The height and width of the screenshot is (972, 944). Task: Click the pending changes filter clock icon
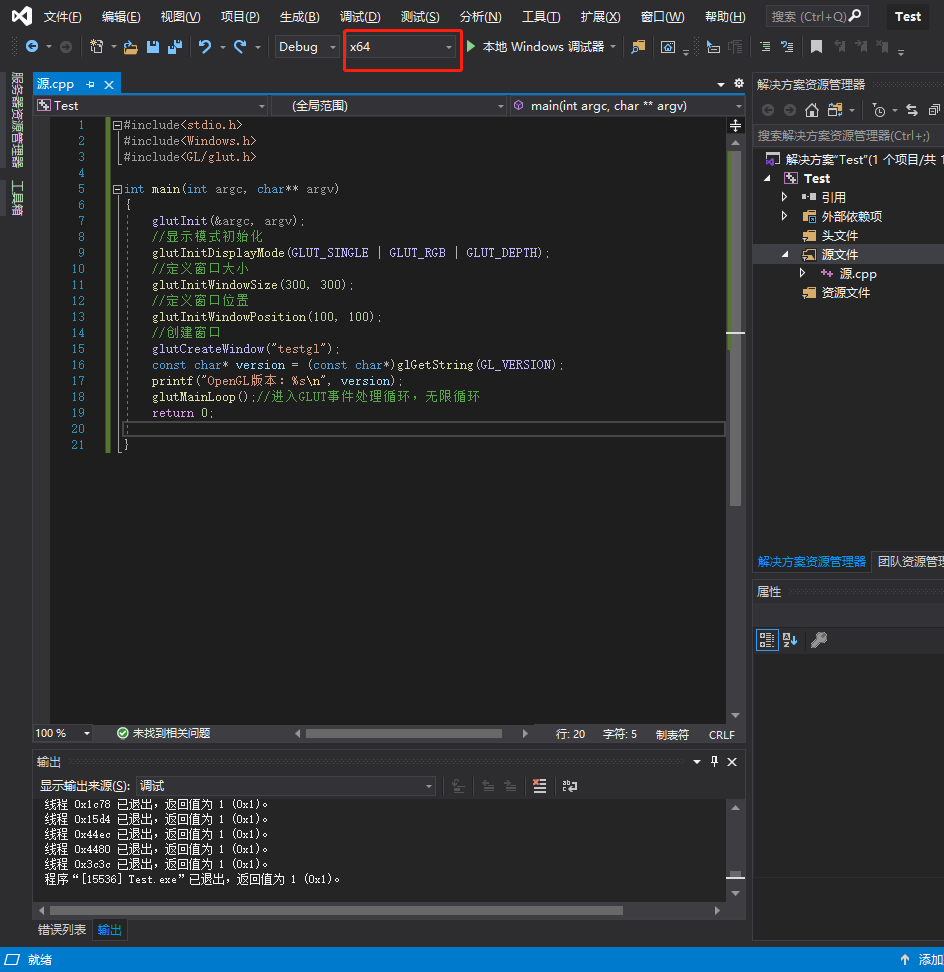pyautogui.click(x=879, y=110)
